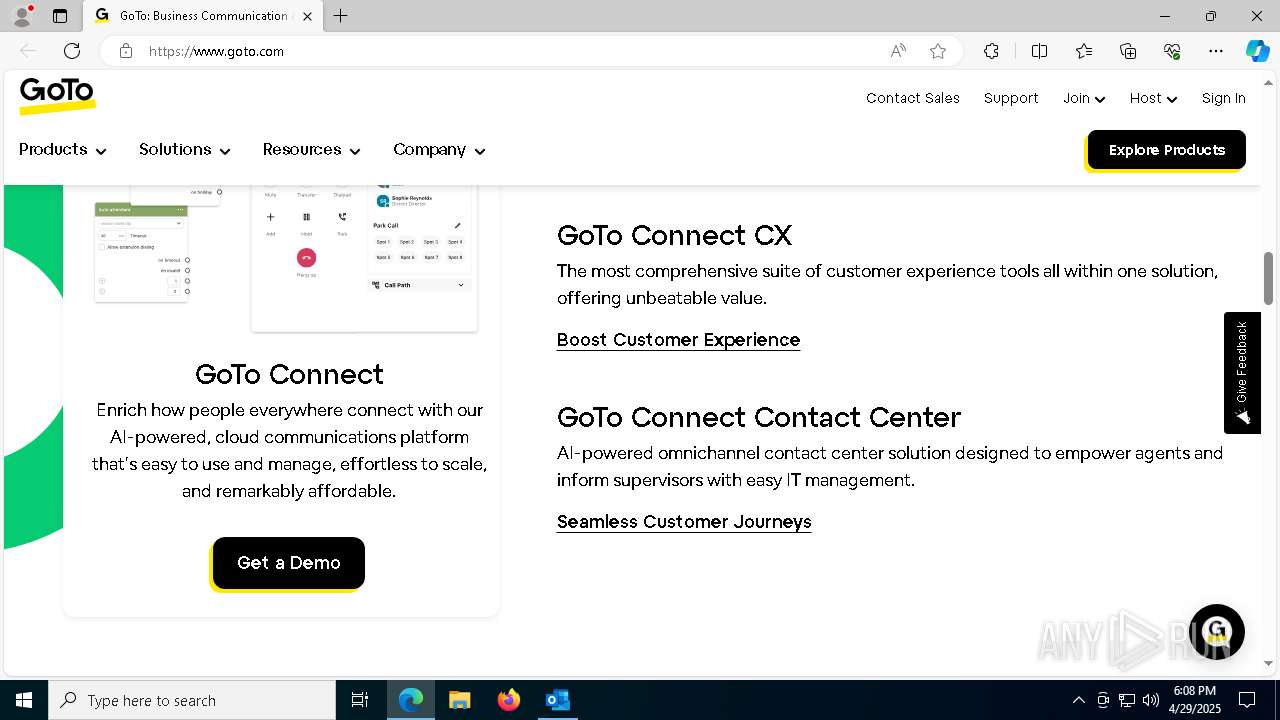Expand the Resources menu
This screenshot has height=720, width=1280.
click(x=311, y=150)
